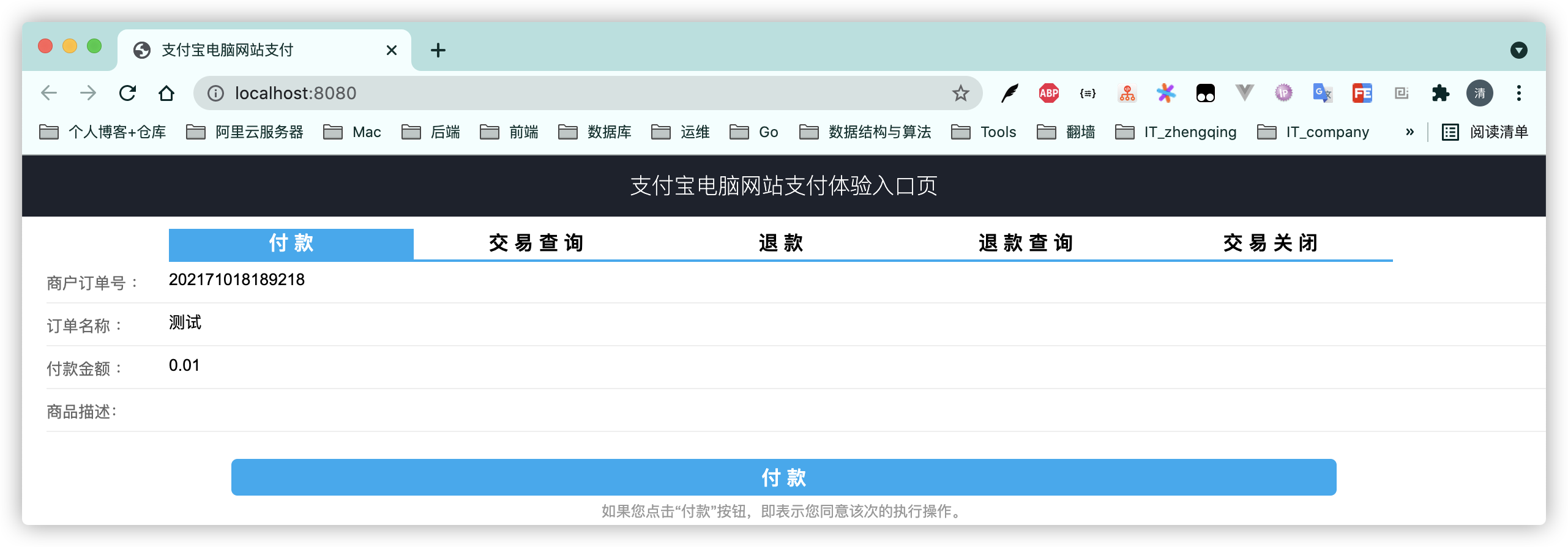Open the tab search dropdown arrow

[x=1519, y=50]
